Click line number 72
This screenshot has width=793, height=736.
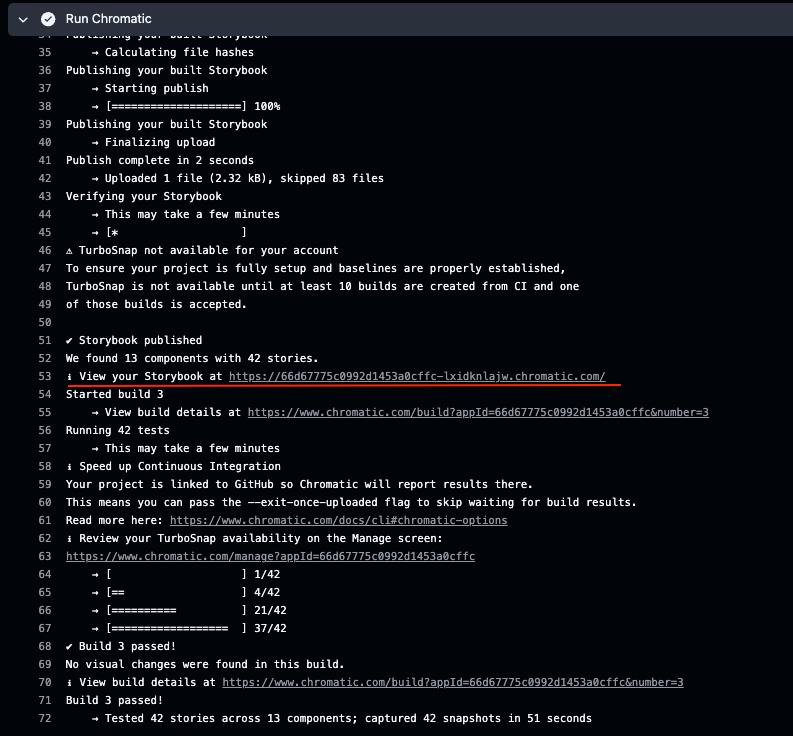[45, 718]
